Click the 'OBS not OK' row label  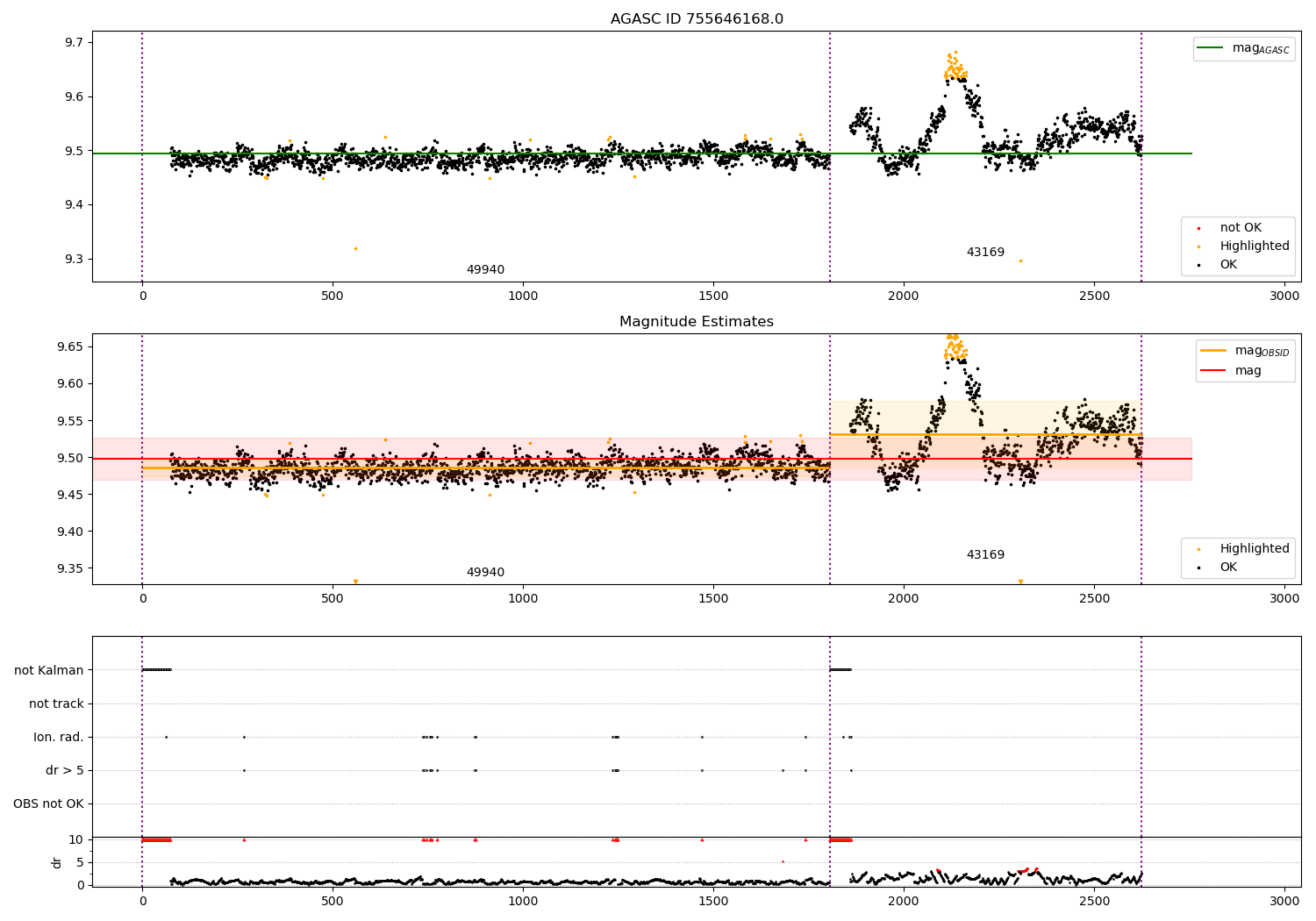(49, 804)
